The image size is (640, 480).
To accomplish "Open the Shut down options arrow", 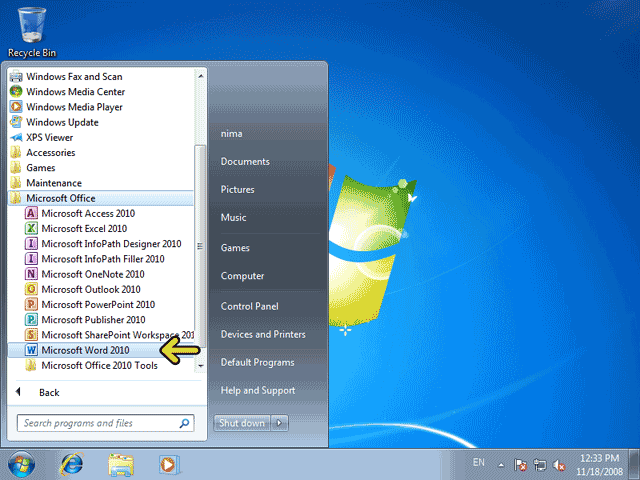I will tap(280, 423).
